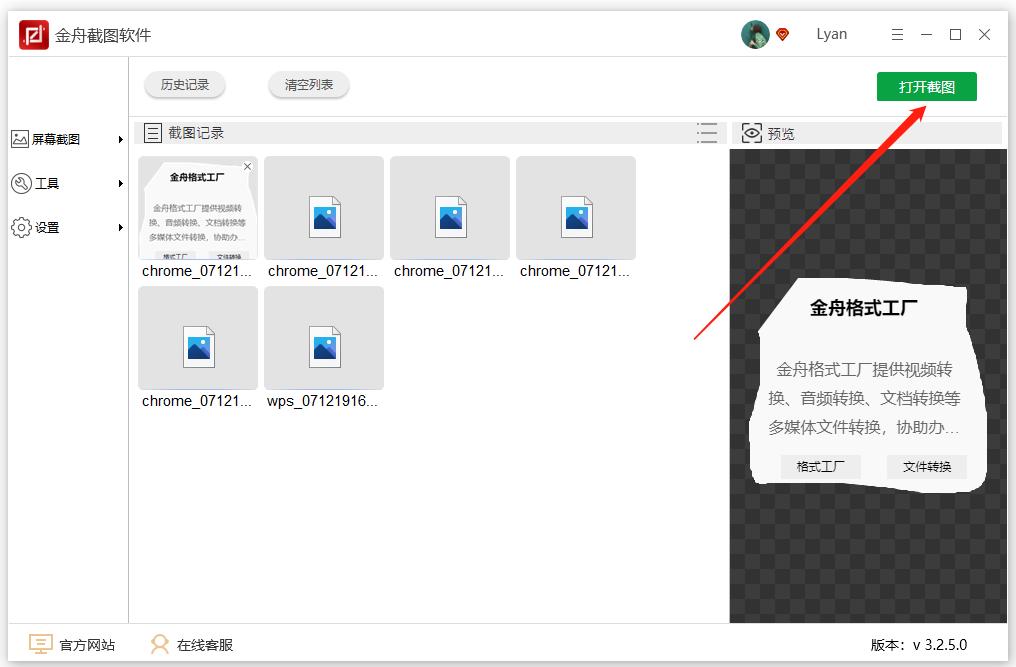Screen dimensions: 1016x667
Task: Expand the 屏幕截图 sidebar arrow
Action: 123,140
